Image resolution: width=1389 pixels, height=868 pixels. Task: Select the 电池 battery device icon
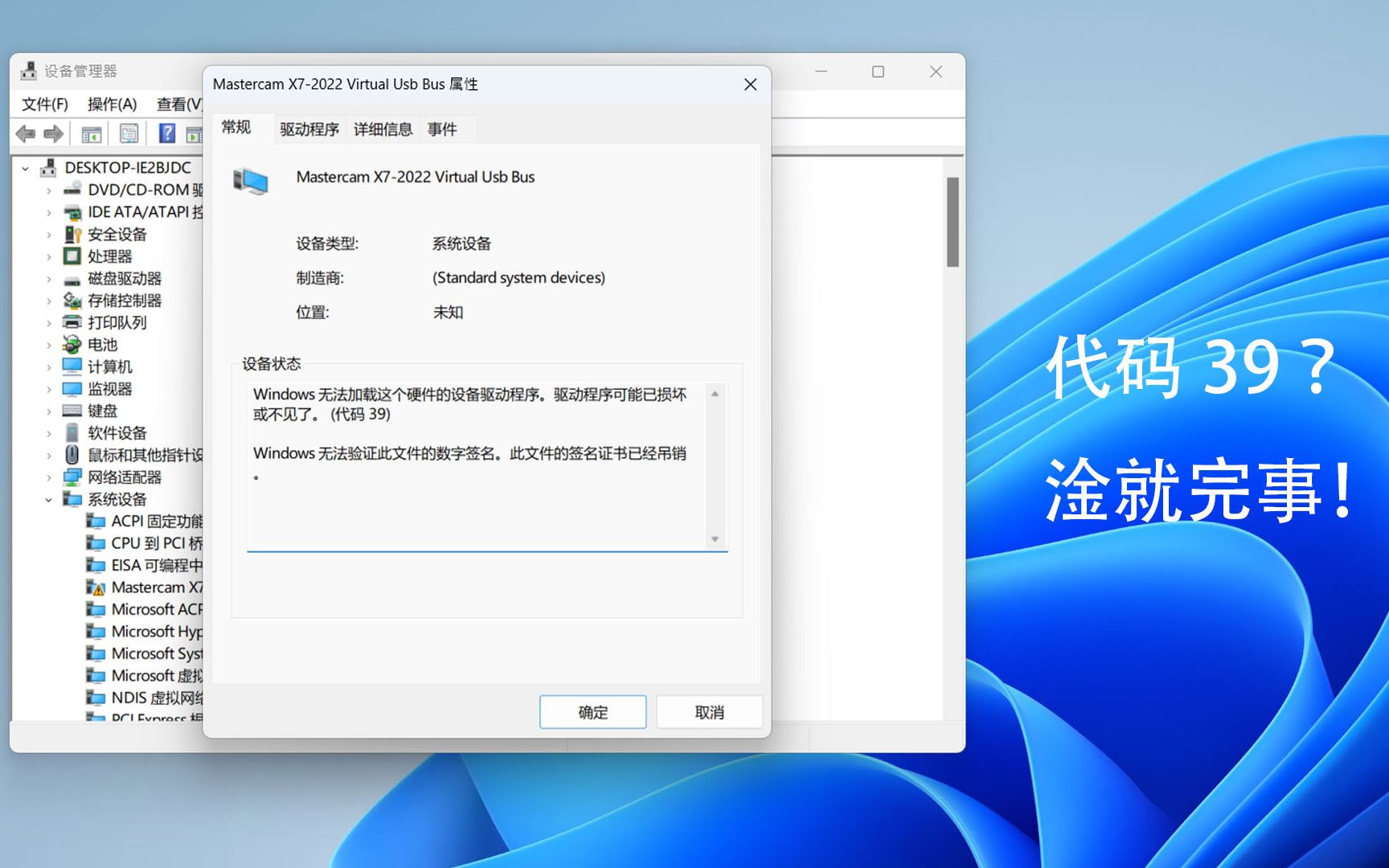tap(72, 345)
